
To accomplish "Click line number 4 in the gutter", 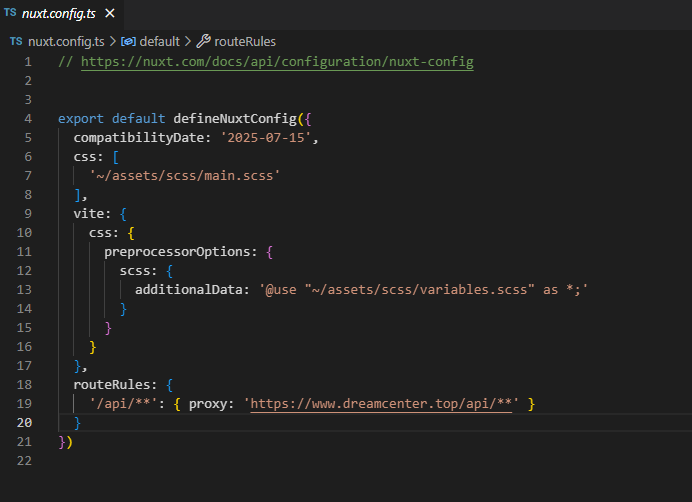I will click(28, 119).
